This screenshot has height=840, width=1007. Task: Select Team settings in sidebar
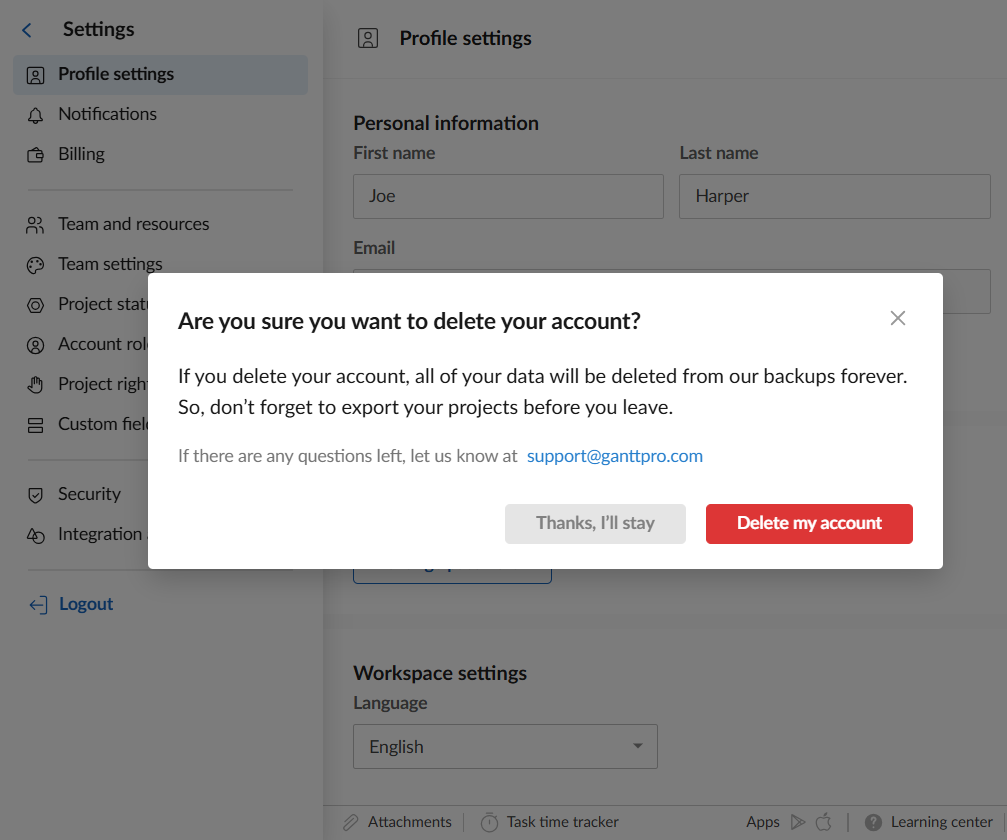(x=110, y=265)
